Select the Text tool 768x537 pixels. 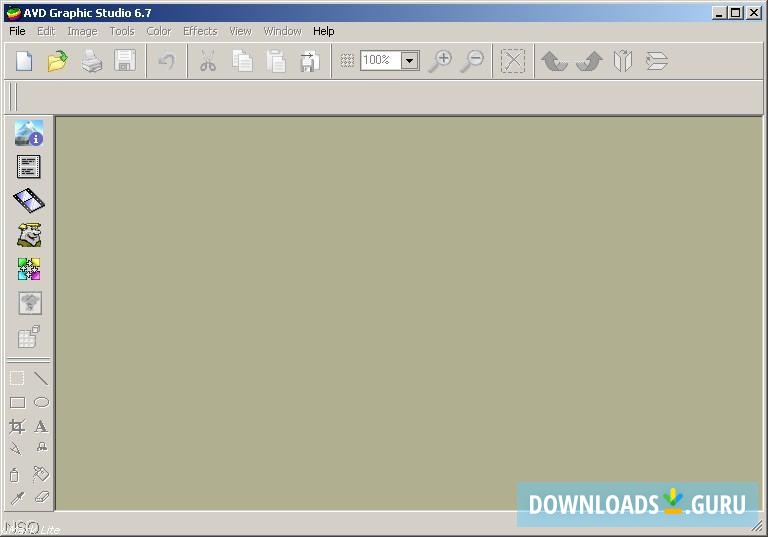(x=41, y=426)
